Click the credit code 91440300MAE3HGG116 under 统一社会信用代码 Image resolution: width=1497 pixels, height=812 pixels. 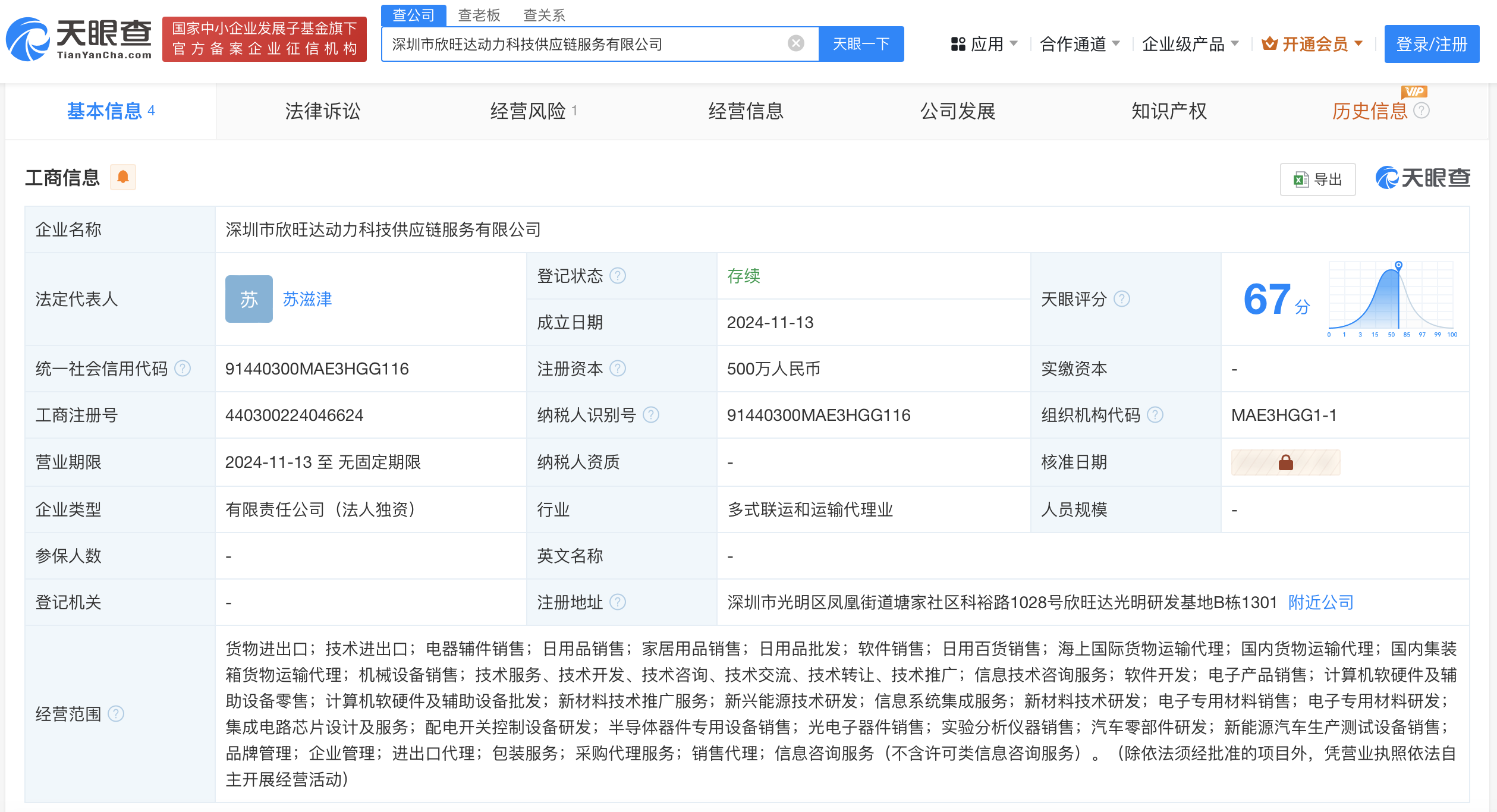click(x=317, y=369)
